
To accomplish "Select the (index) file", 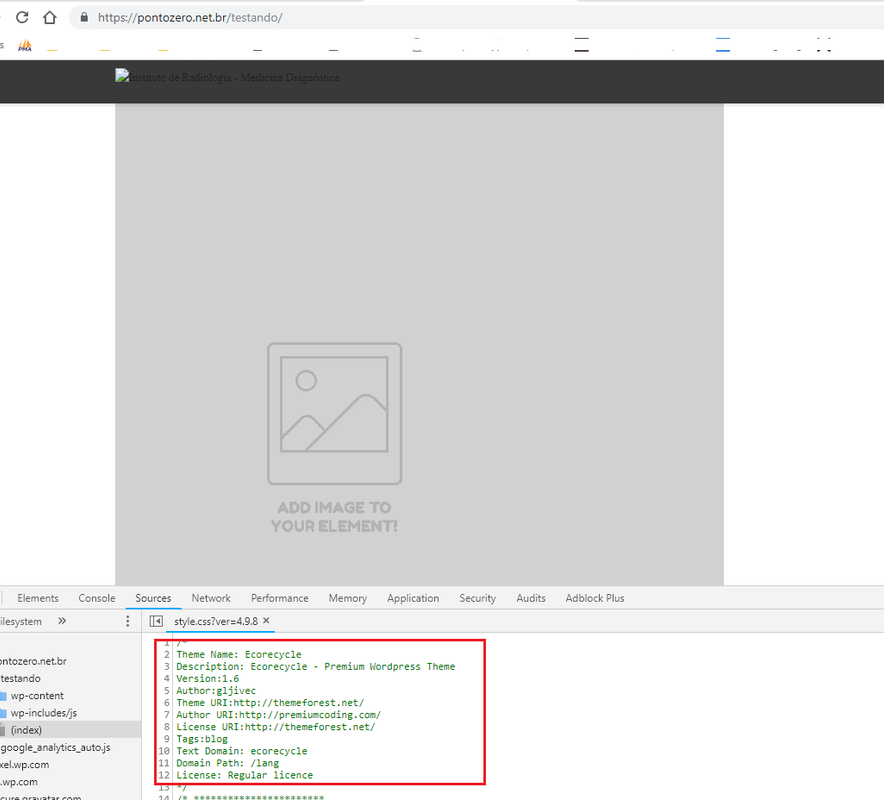I will (x=26, y=730).
